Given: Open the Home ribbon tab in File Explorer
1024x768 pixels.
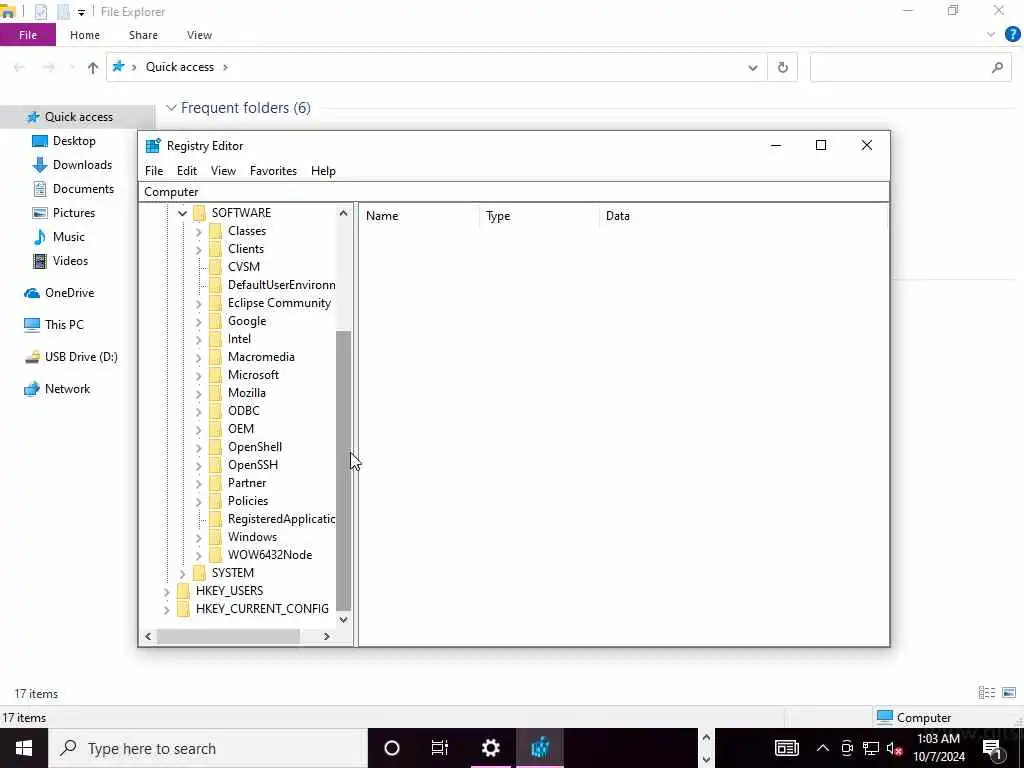Looking at the screenshot, I should coord(85,35).
